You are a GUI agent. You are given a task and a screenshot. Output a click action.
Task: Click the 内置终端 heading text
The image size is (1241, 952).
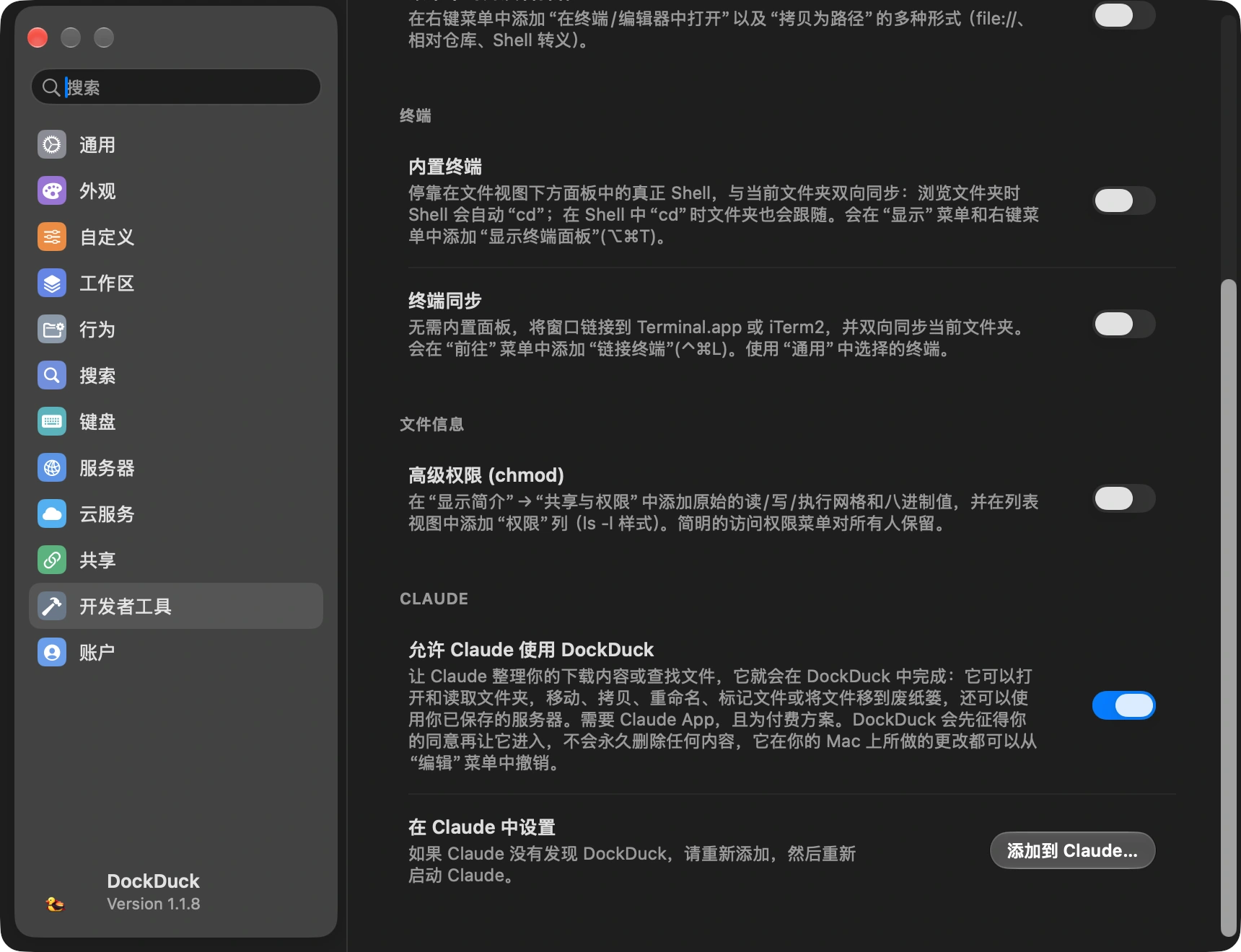[x=445, y=167]
